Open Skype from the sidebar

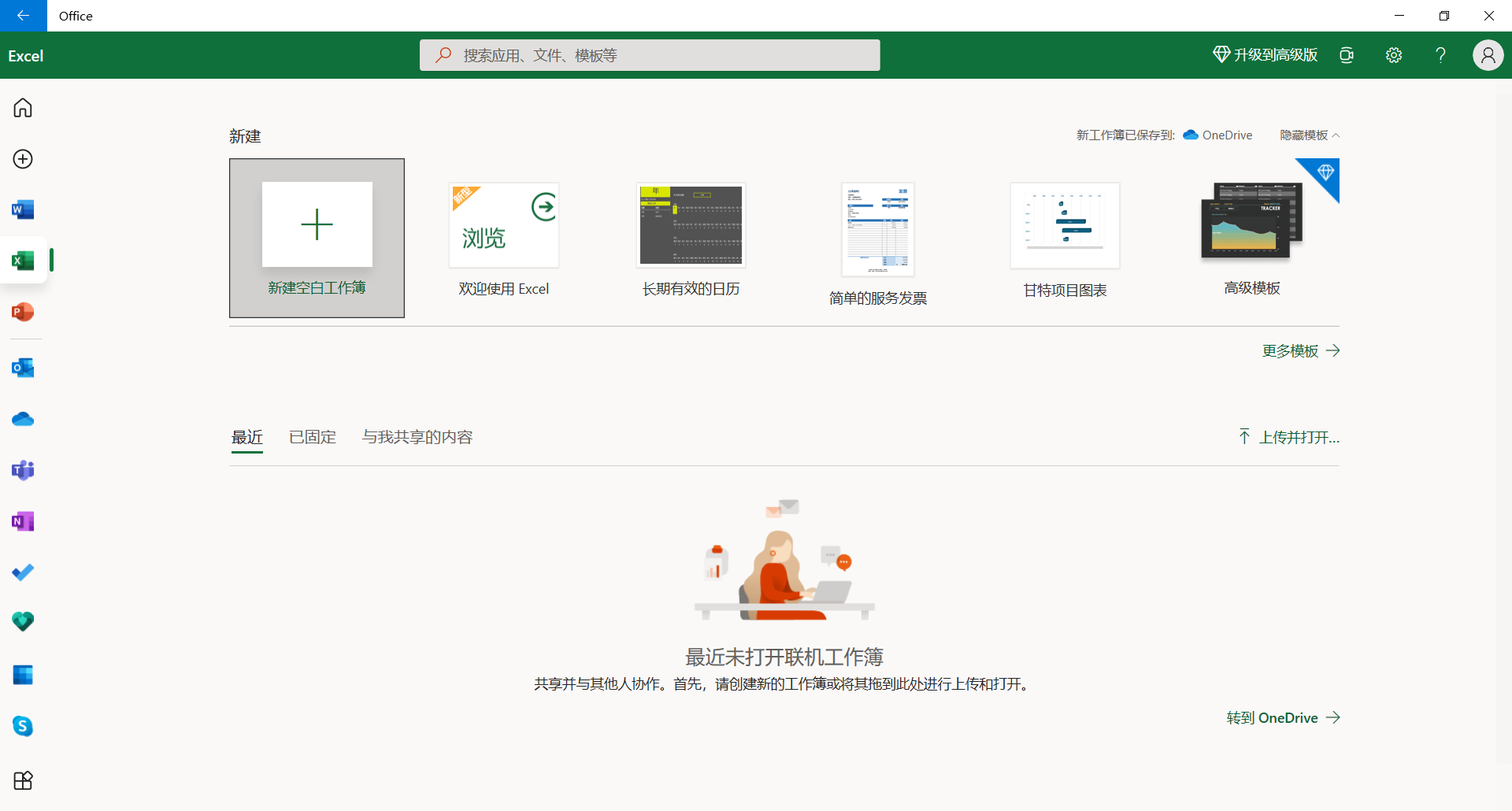pos(23,726)
